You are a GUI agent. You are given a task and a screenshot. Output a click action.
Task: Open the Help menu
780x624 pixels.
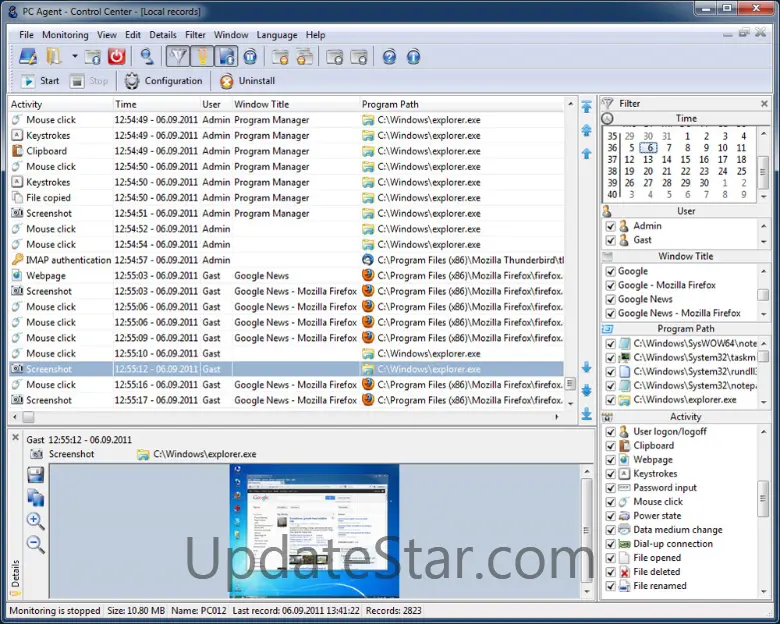(315, 35)
